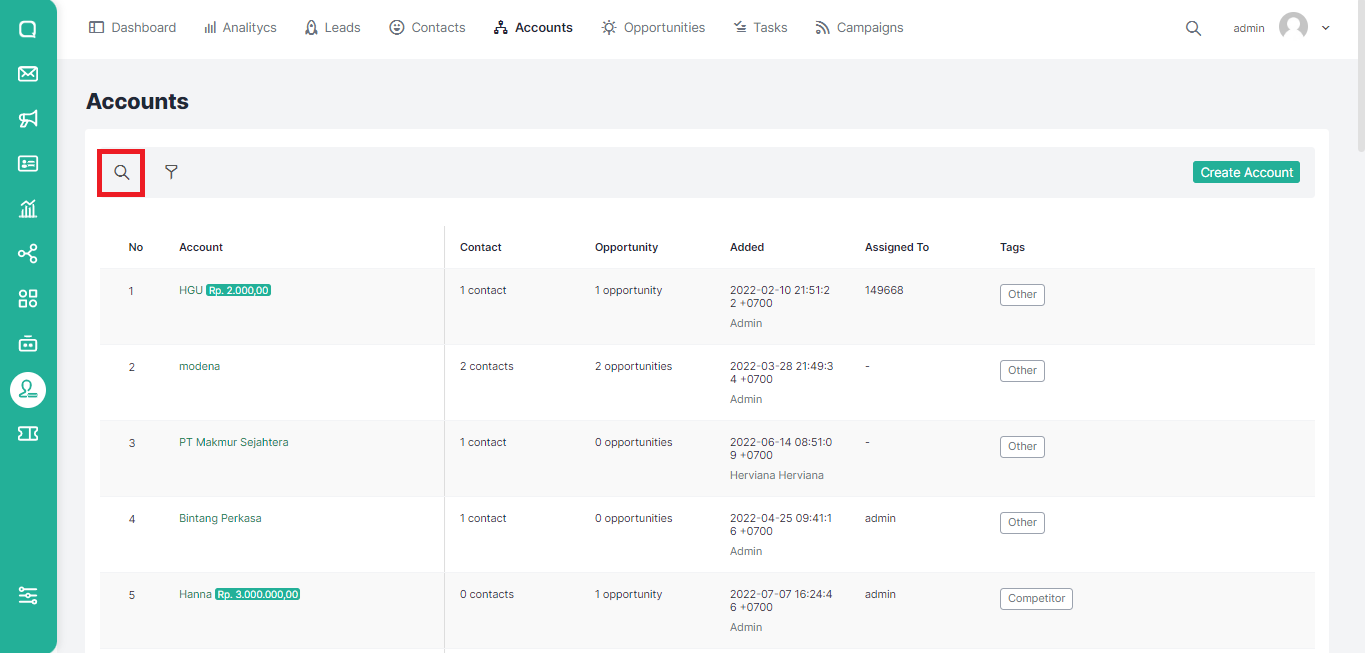The image size is (1365, 653).
Task: Open the filter funnel icon
Action: click(171, 172)
